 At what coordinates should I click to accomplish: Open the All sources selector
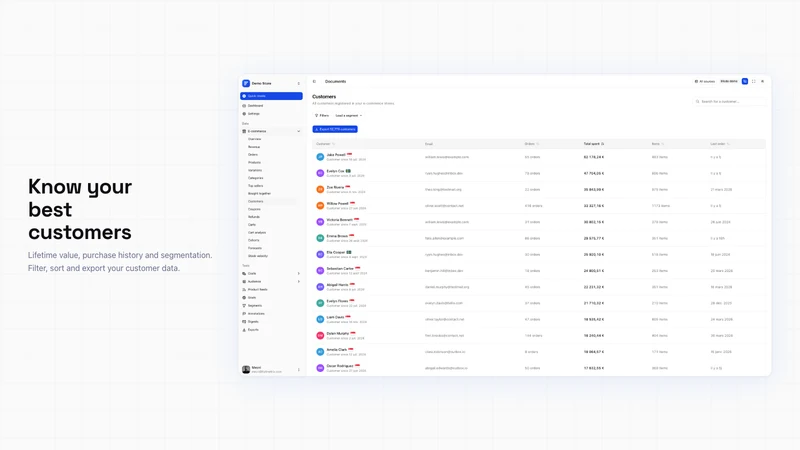tap(705, 82)
